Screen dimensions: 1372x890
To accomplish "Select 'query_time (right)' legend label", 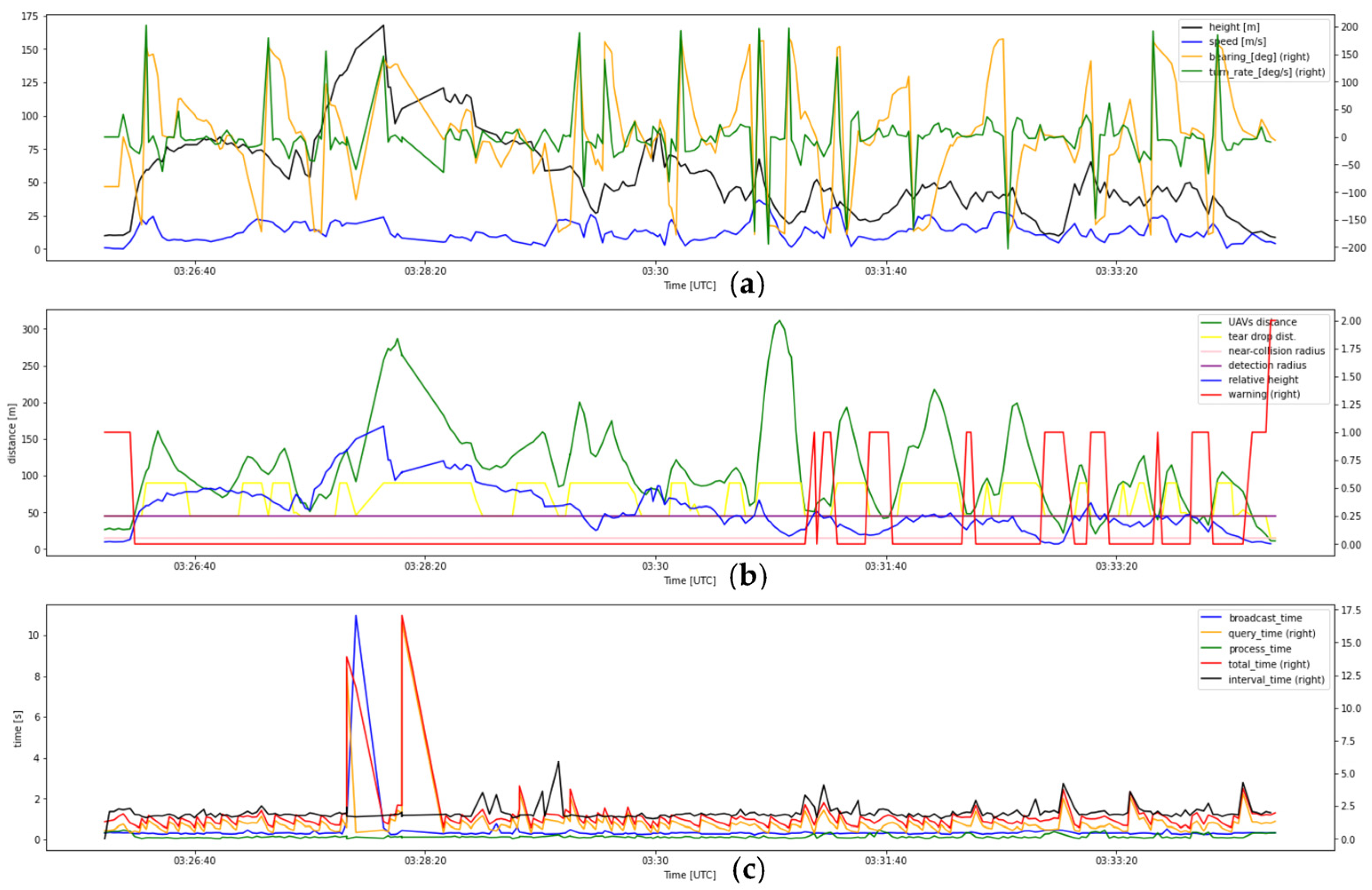I will [x=1272, y=633].
